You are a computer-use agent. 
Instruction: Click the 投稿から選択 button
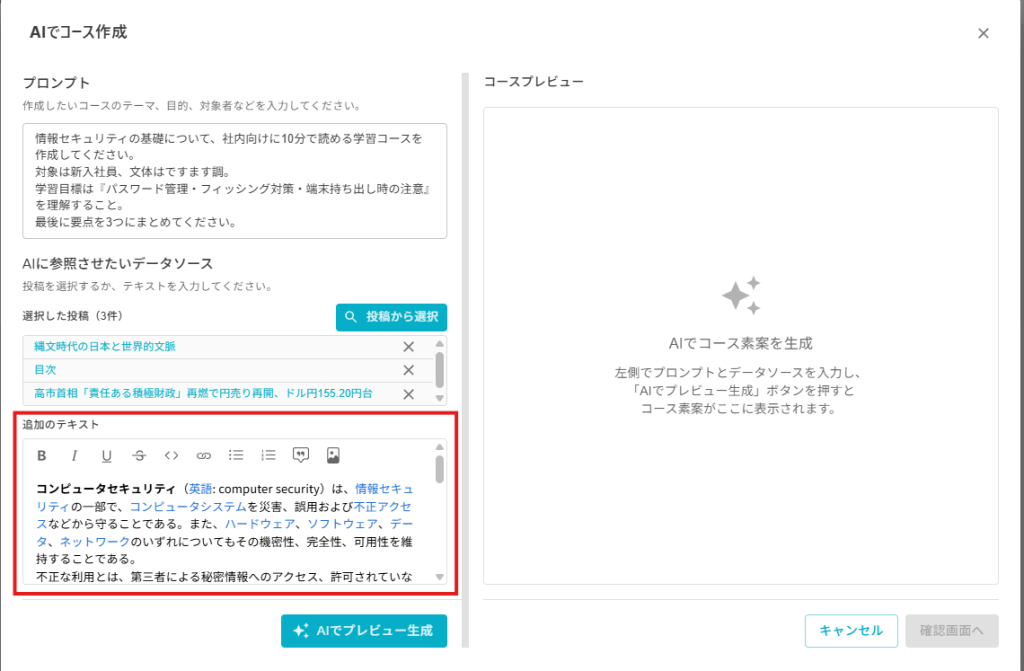click(391, 317)
